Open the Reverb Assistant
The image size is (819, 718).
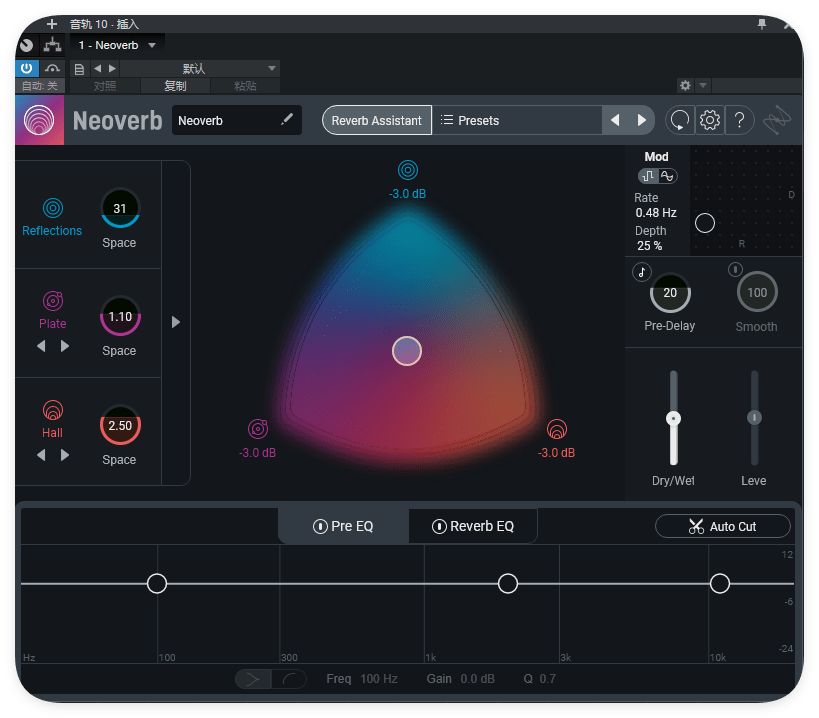[x=377, y=121]
